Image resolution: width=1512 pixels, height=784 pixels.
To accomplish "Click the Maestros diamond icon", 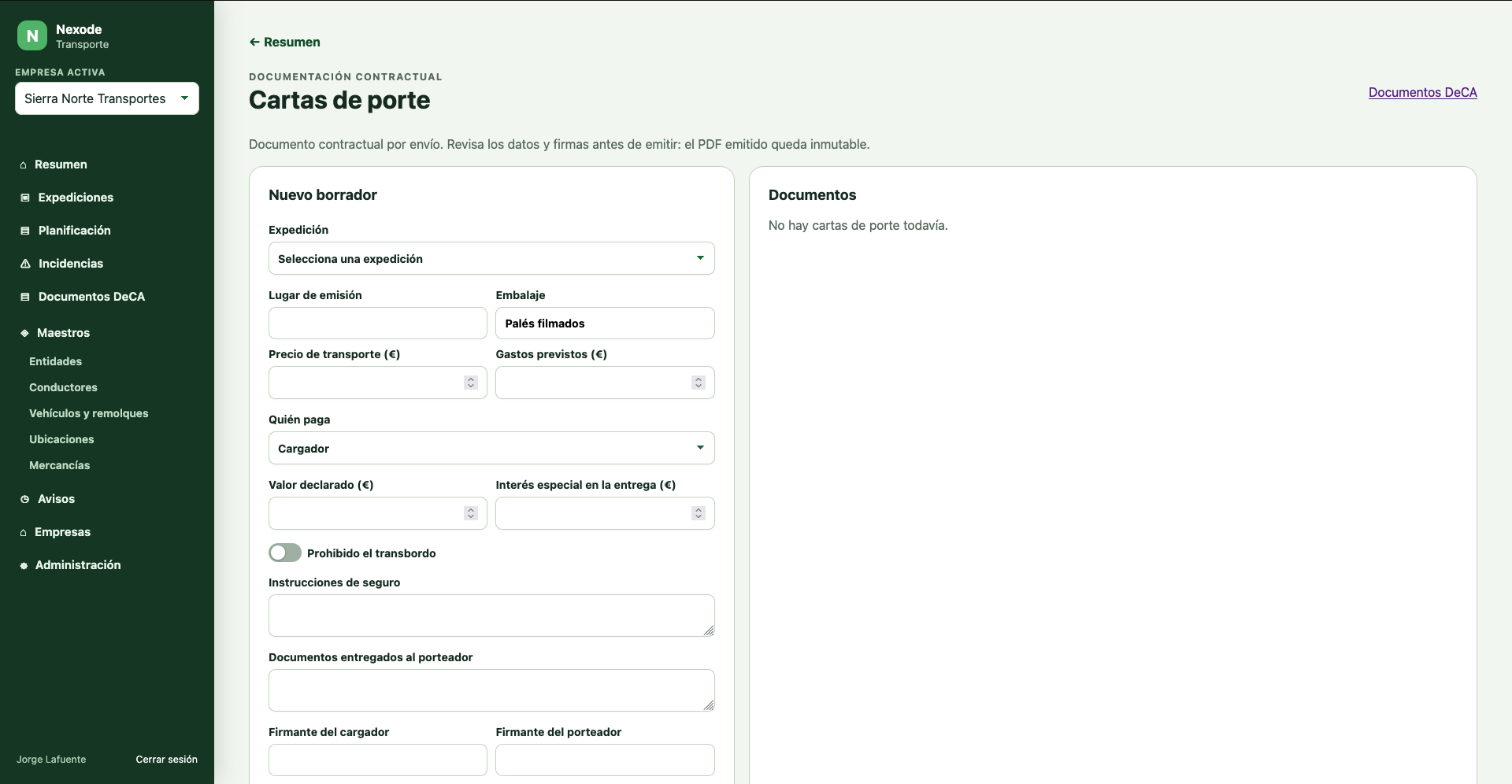I will tap(24, 333).
